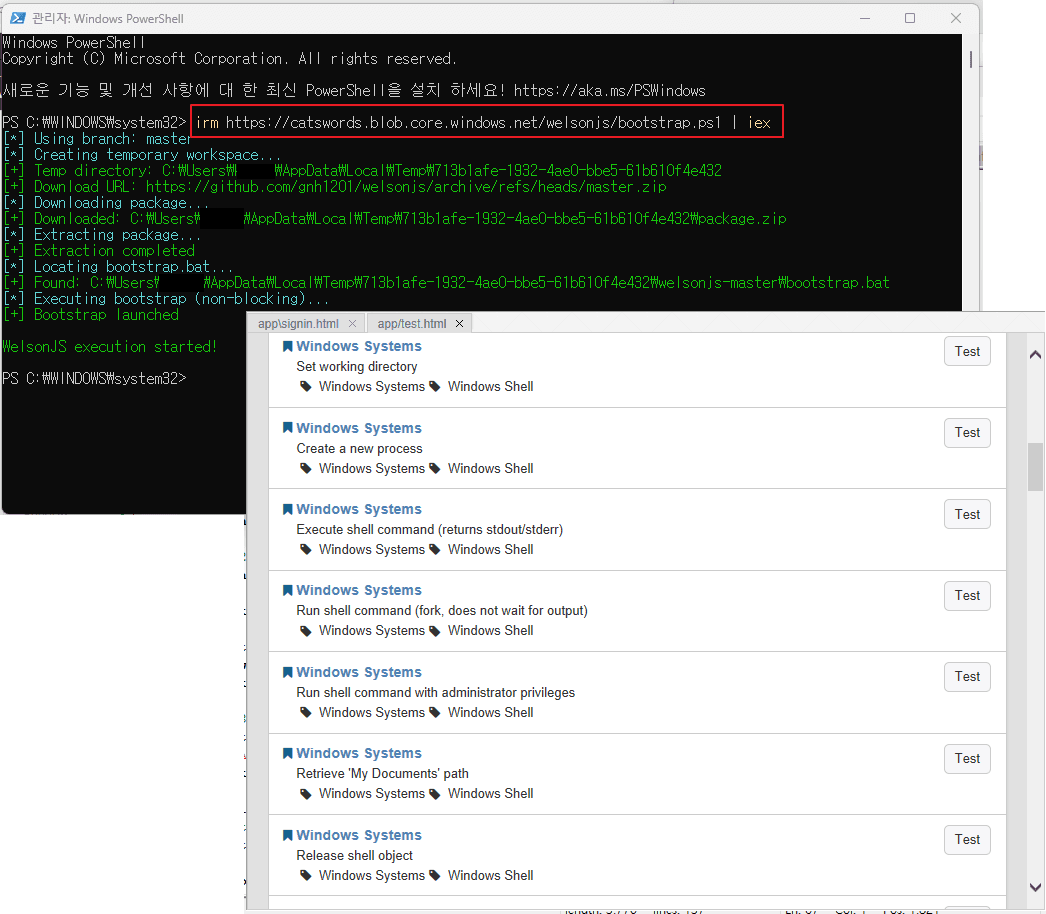Click bookmark icon beside 'Set working directory' entry

click(288, 346)
